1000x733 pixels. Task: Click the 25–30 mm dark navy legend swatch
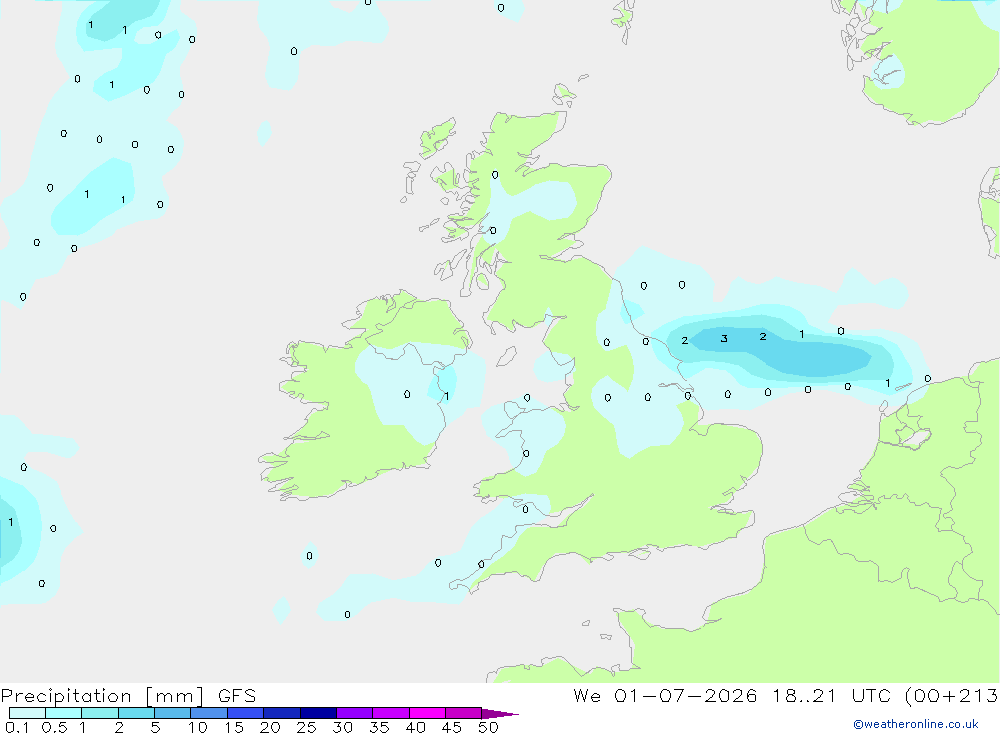(x=318, y=713)
